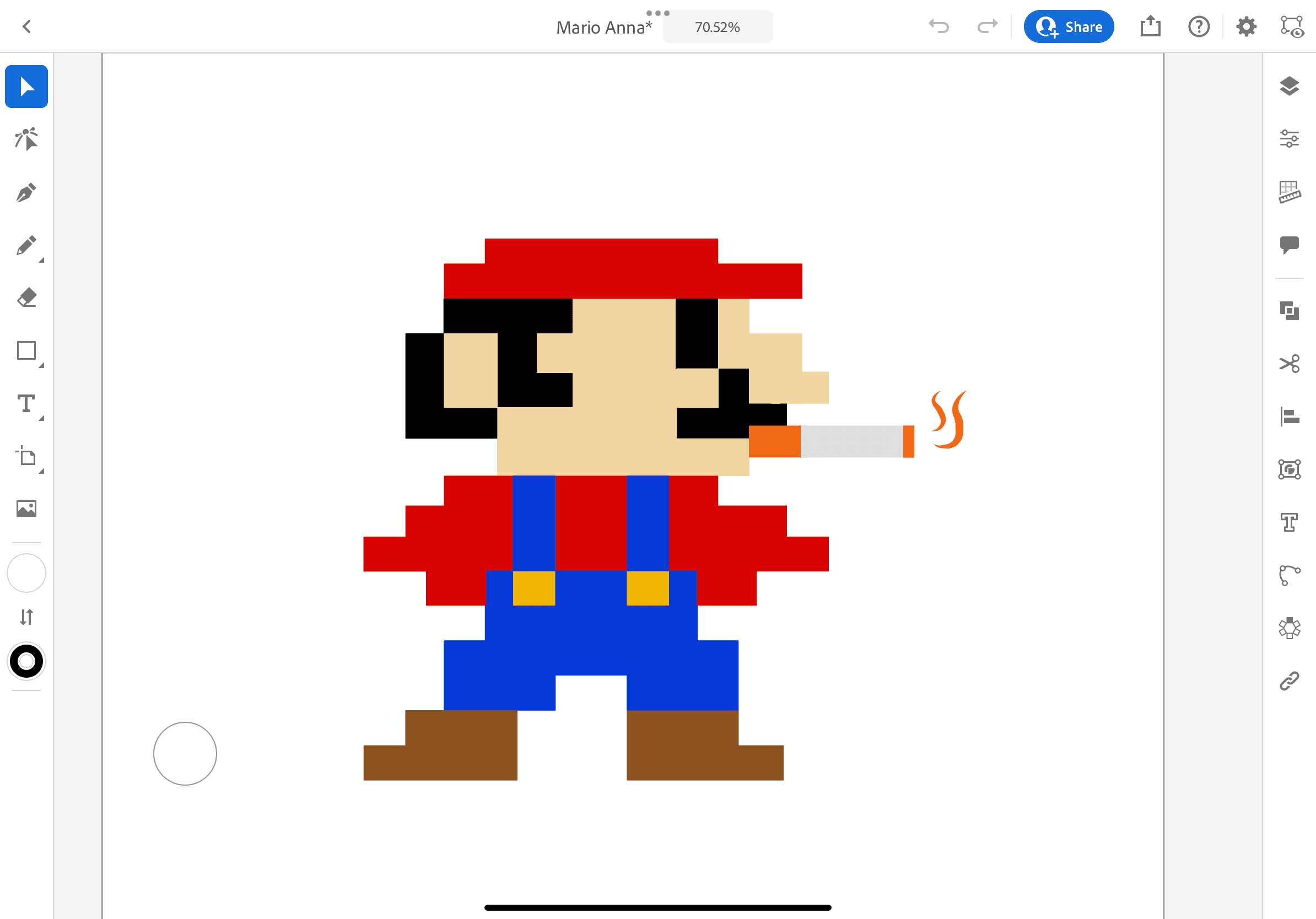Select the Direct Selection tool
This screenshot has width=1316, height=919.
26,139
